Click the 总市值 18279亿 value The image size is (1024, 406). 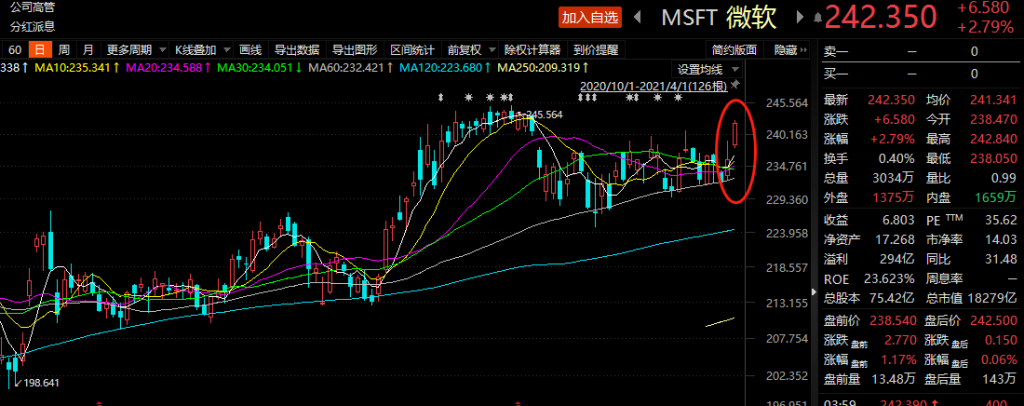coord(992,298)
